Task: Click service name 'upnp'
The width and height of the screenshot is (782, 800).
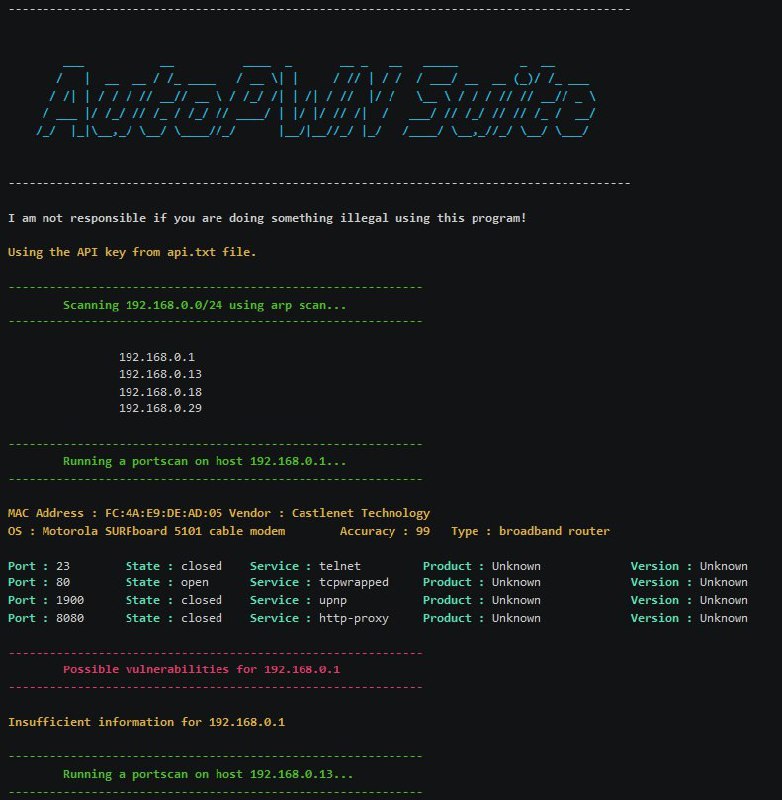Action: point(333,601)
